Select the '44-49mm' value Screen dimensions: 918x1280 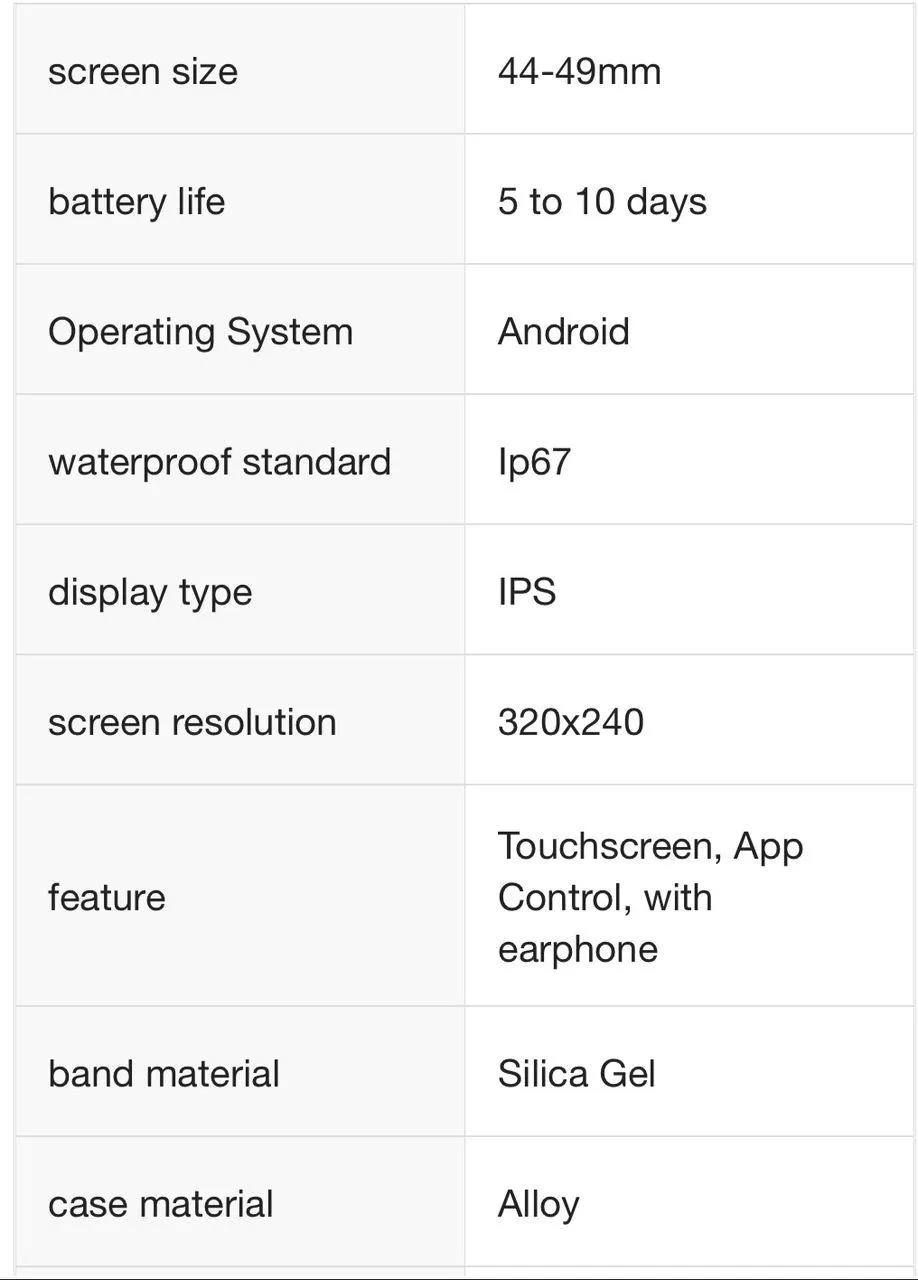579,71
